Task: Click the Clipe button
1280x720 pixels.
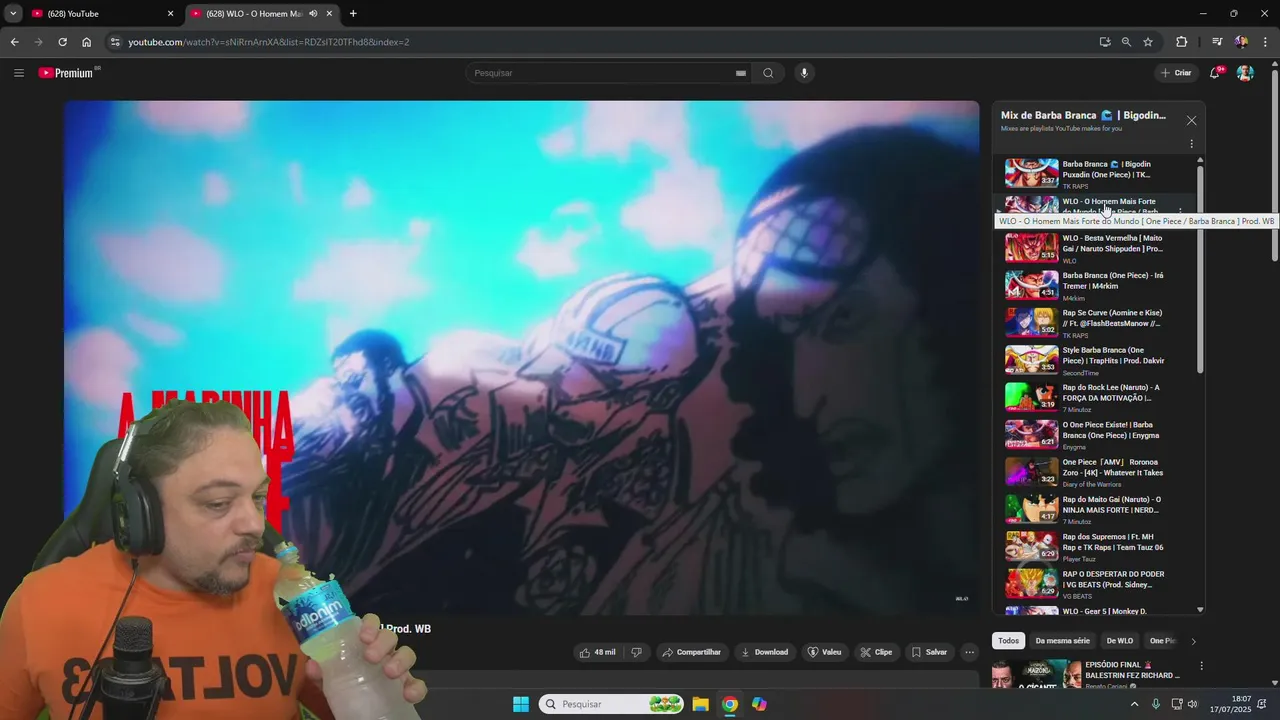Action: click(x=876, y=652)
